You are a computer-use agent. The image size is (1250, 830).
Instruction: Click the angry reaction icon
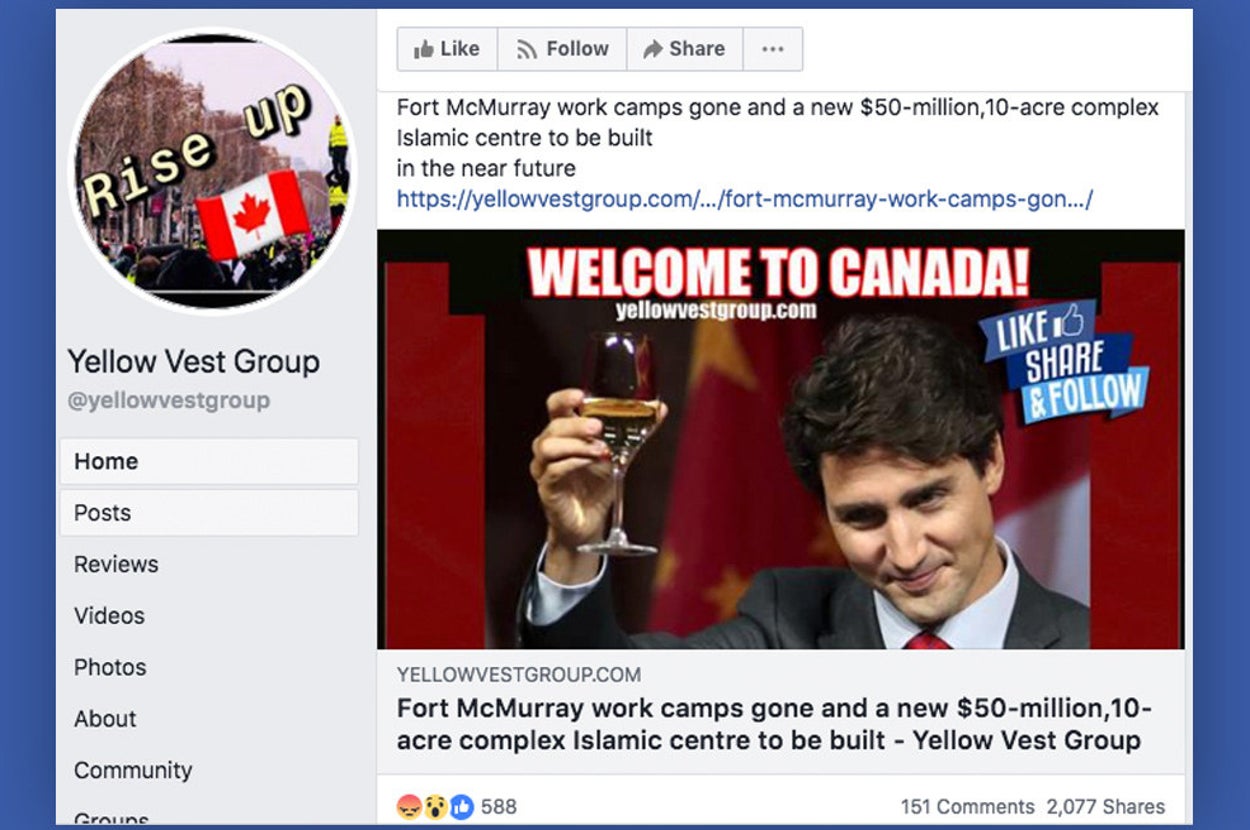pyautogui.click(x=409, y=807)
